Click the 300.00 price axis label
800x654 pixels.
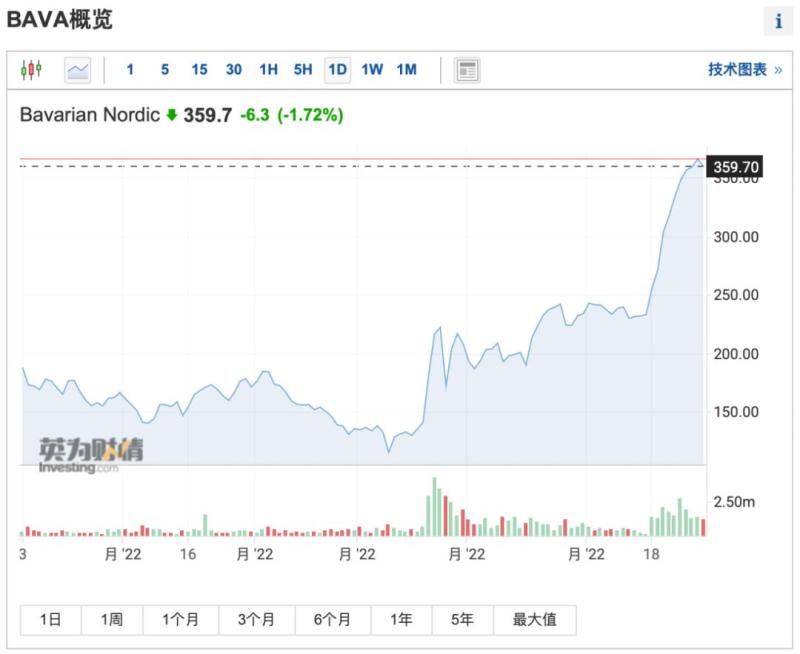[736, 237]
